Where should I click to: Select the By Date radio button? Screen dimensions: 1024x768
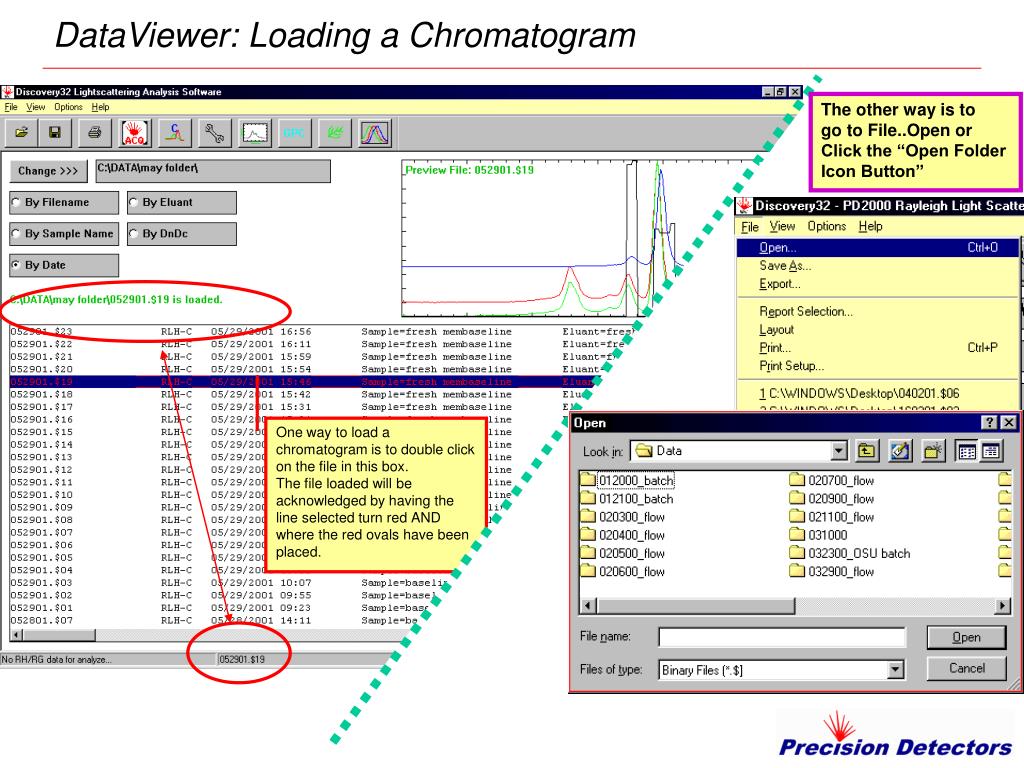click(x=64, y=265)
